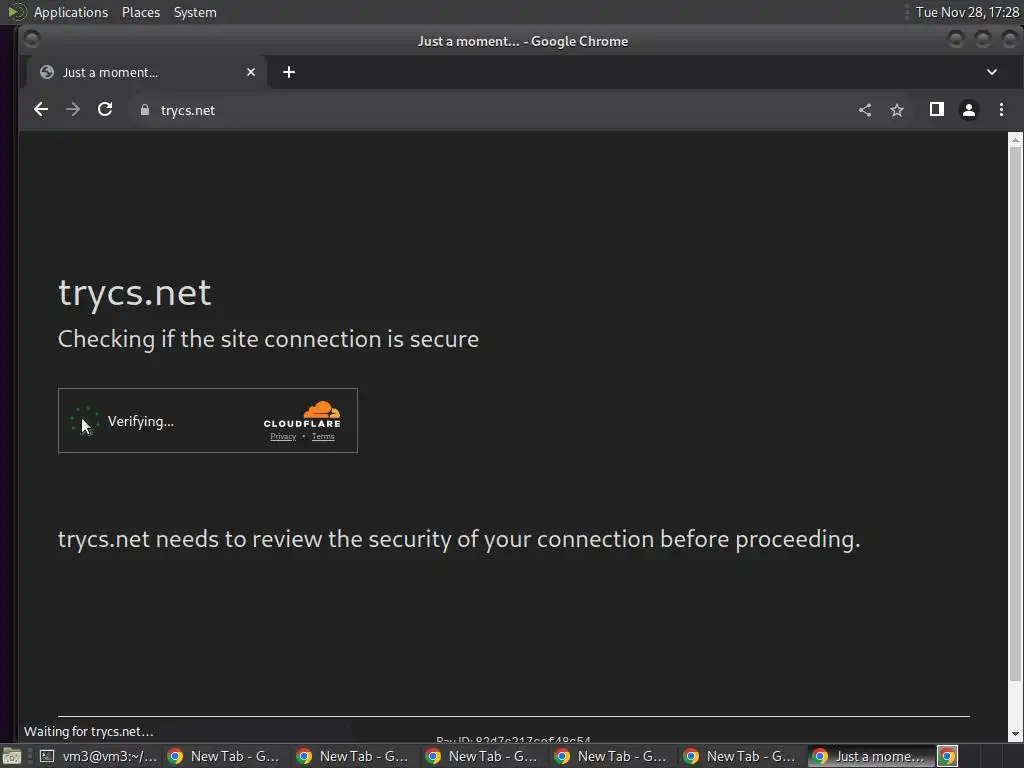Click the Verifying spinner indicator
The image size is (1024, 768).
[85, 420]
